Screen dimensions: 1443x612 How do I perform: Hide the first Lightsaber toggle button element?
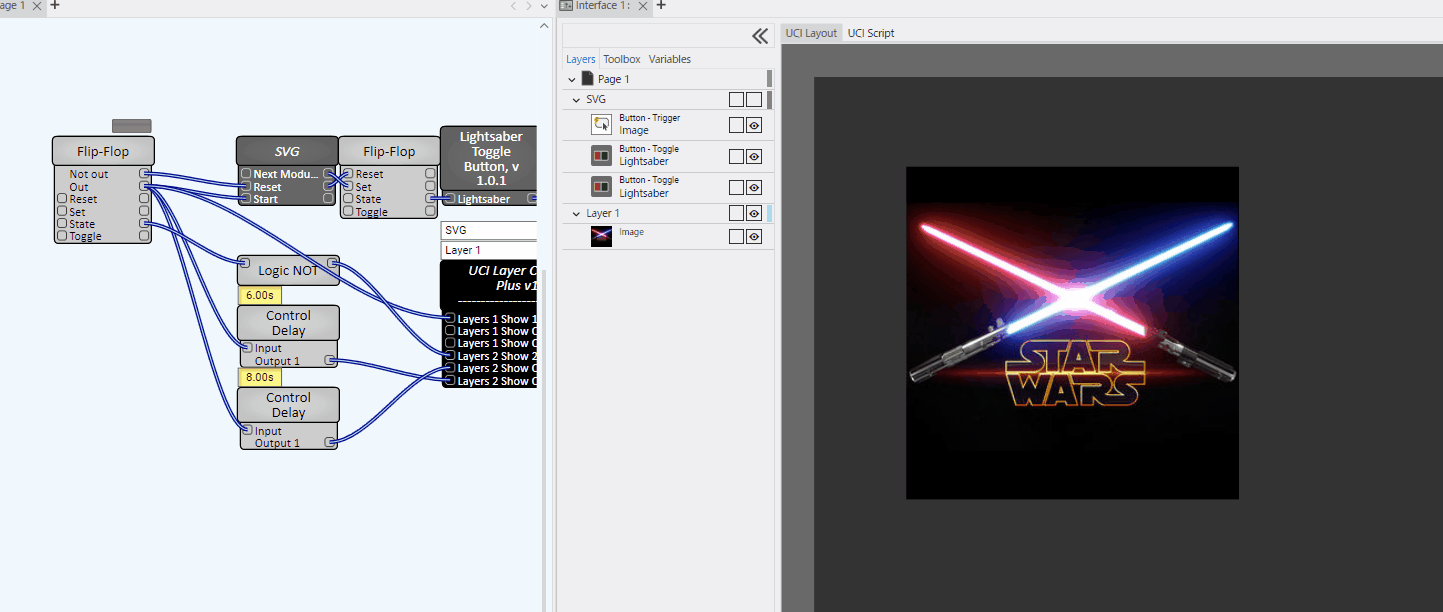tap(754, 156)
